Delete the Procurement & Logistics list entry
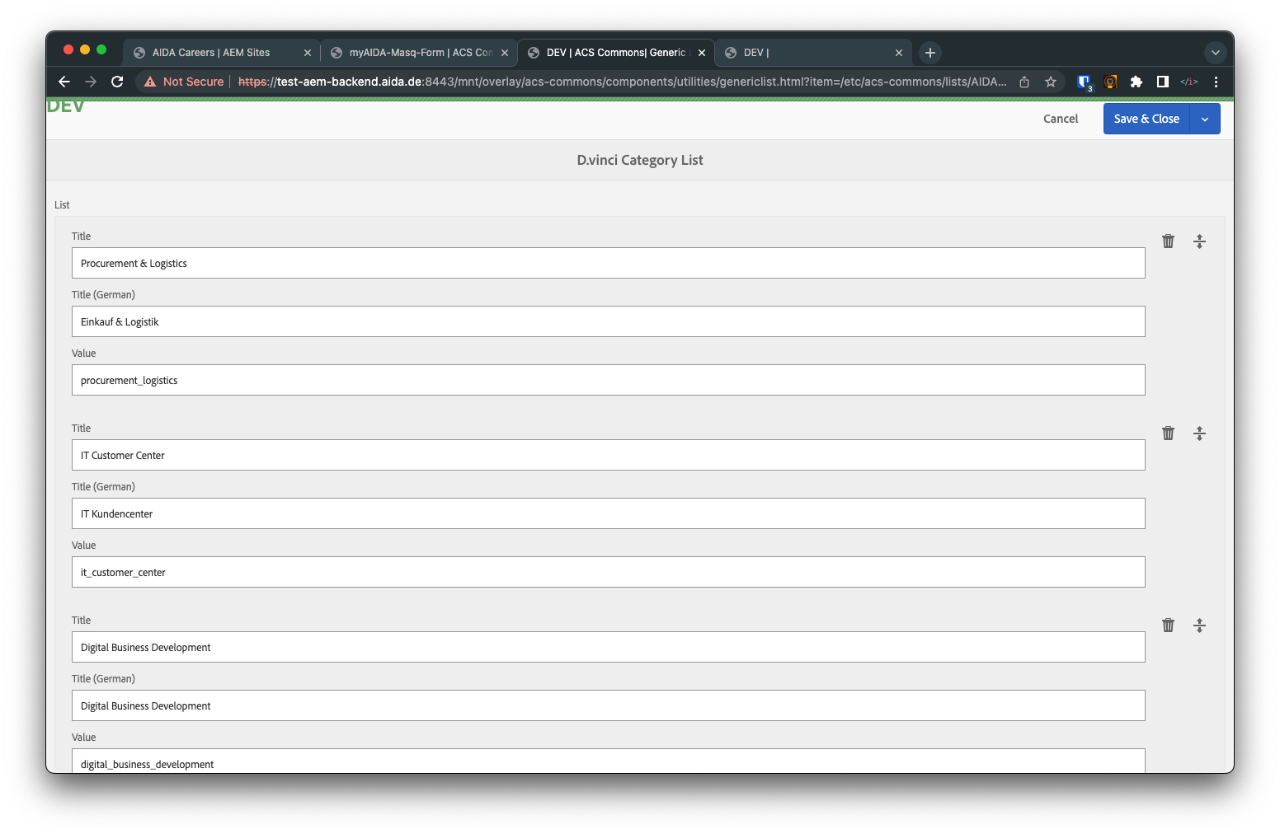The width and height of the screenshot is (1280, 834). (1168, 241)
